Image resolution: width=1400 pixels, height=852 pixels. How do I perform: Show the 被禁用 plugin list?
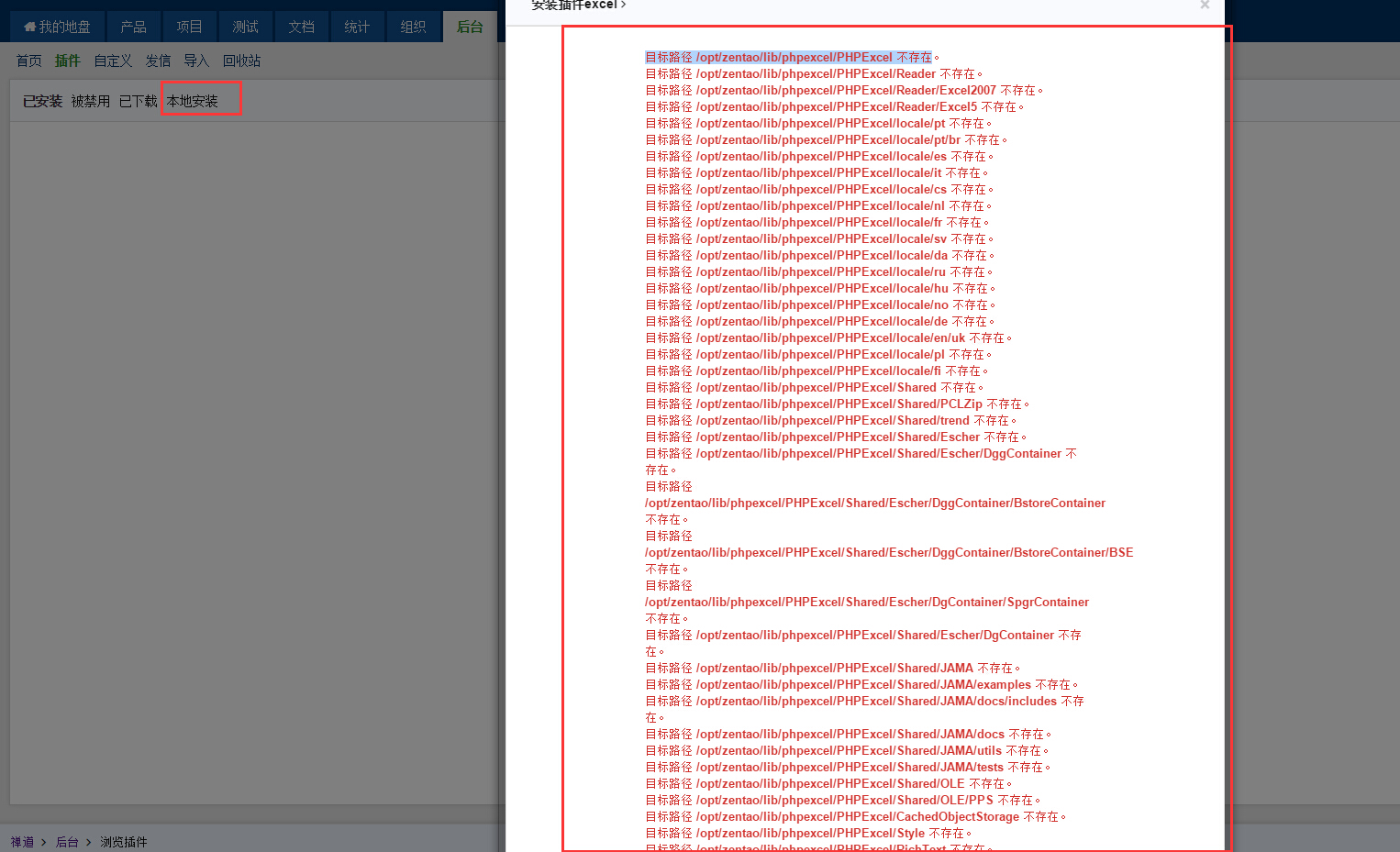pyautogui.click(x=91, y=101)
